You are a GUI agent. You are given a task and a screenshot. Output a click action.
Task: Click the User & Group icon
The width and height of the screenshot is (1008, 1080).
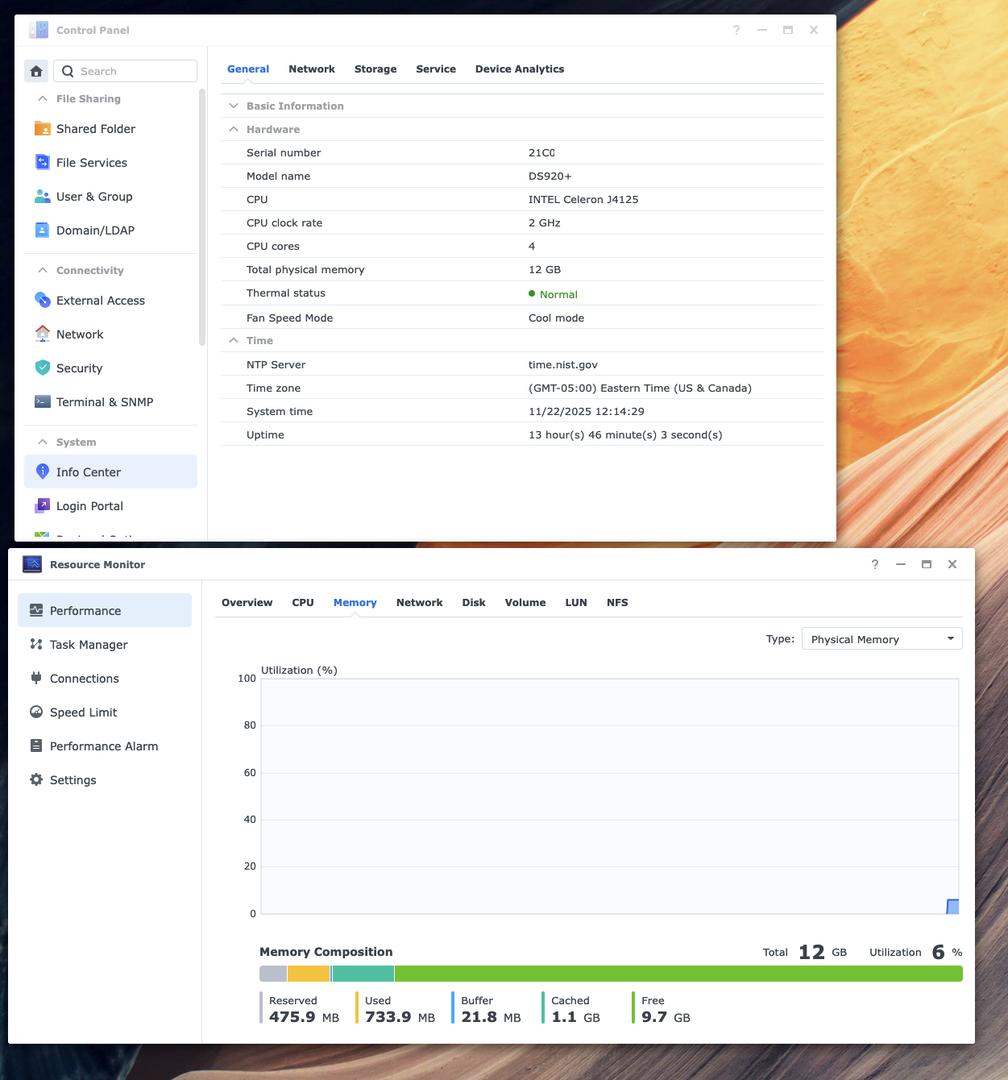point(42,196)
